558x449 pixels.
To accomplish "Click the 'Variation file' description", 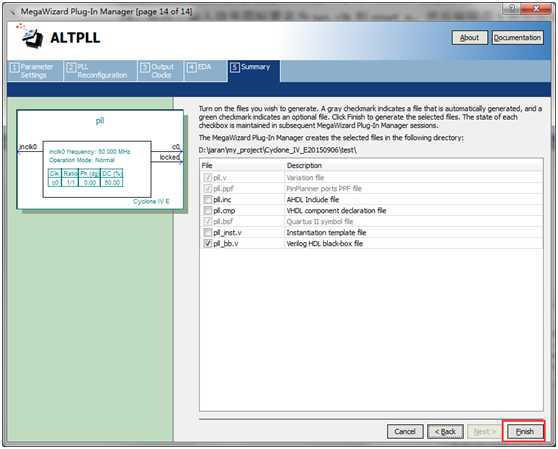I will click(305, 178).
